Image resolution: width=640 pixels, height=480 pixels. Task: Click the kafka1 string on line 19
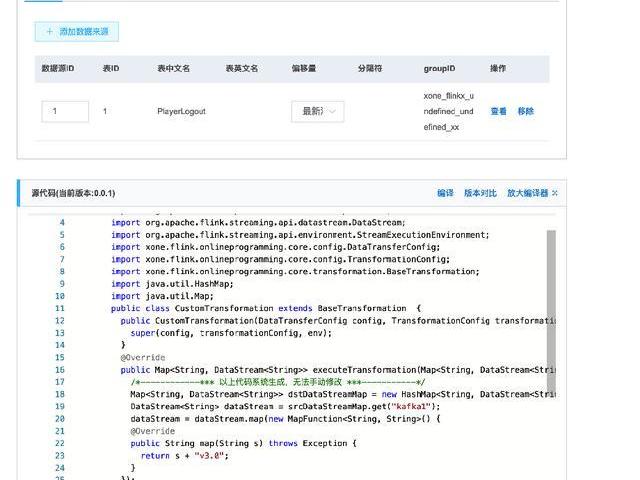click(x=386, y=406)
